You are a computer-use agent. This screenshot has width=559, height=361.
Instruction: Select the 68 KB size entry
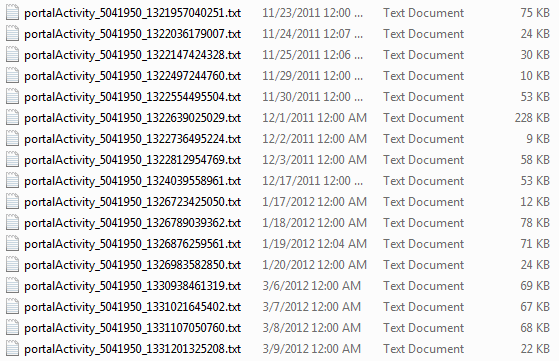tap(535, 328)
